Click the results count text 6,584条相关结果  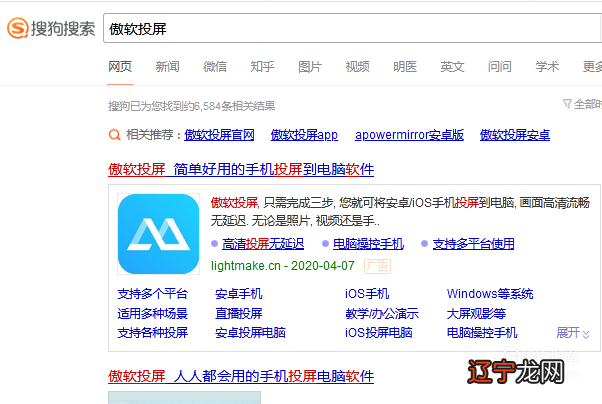[x=235, y=106]
